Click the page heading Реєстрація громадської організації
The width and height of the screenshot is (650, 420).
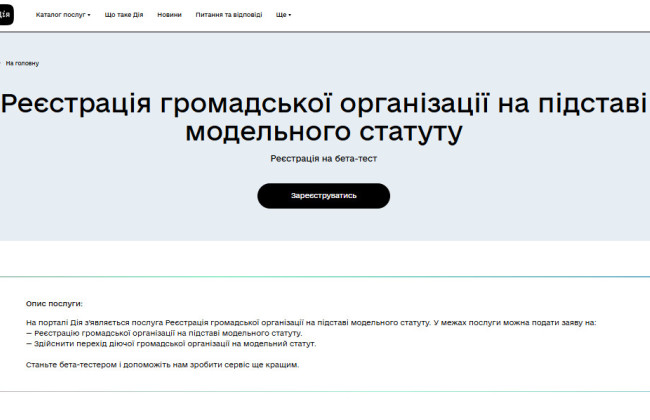(x=323, y=117)
